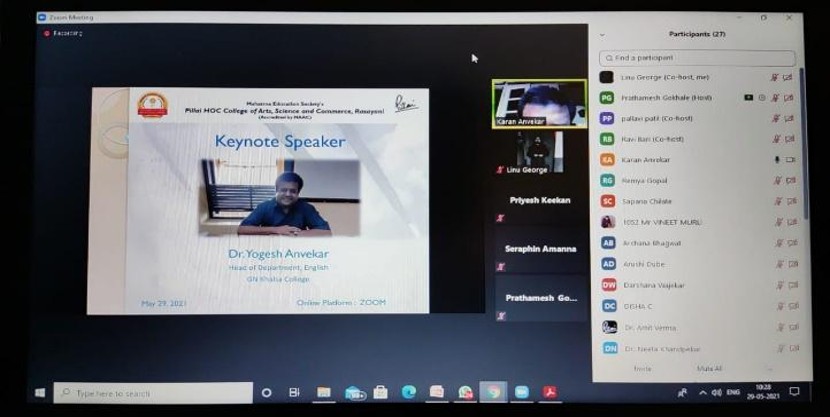Click the muted mic icon for Ravi Bari
This screenshot has width=830, height=417.
point(776,139)
